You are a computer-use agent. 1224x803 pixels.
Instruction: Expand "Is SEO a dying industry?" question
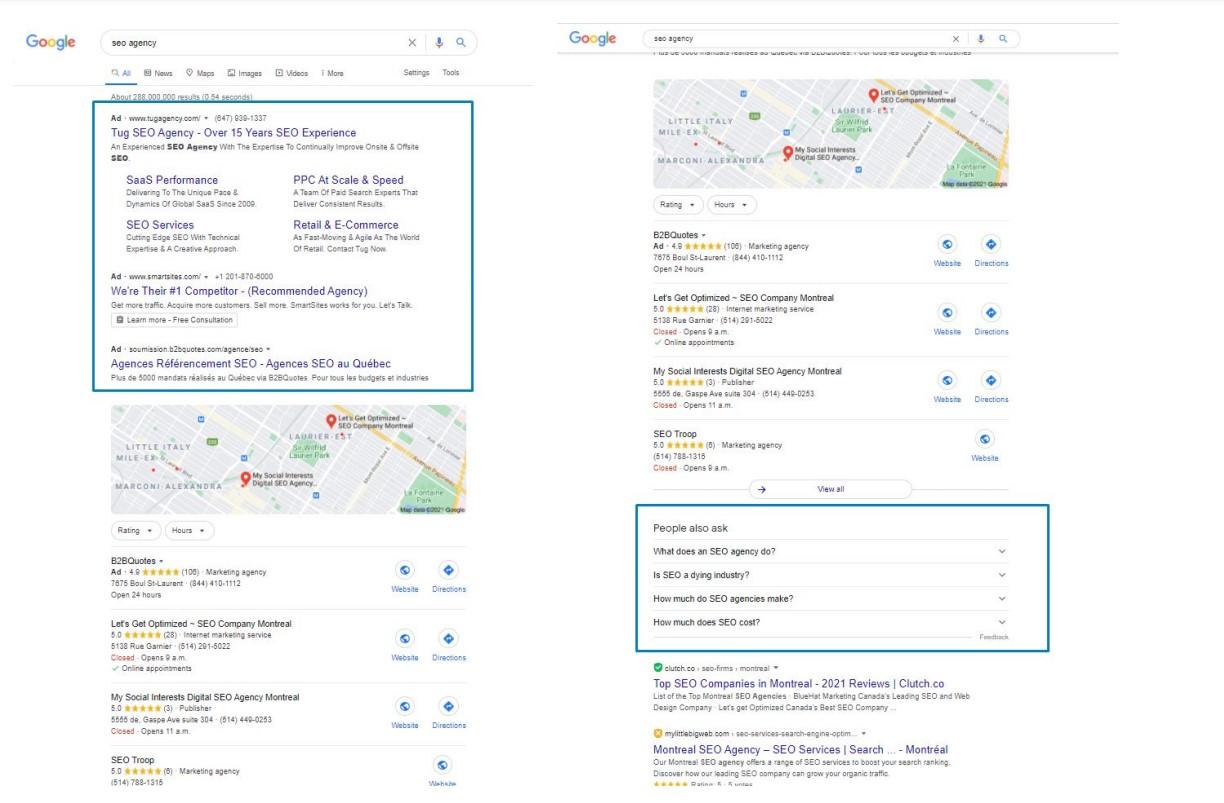[x=830, y=575]
